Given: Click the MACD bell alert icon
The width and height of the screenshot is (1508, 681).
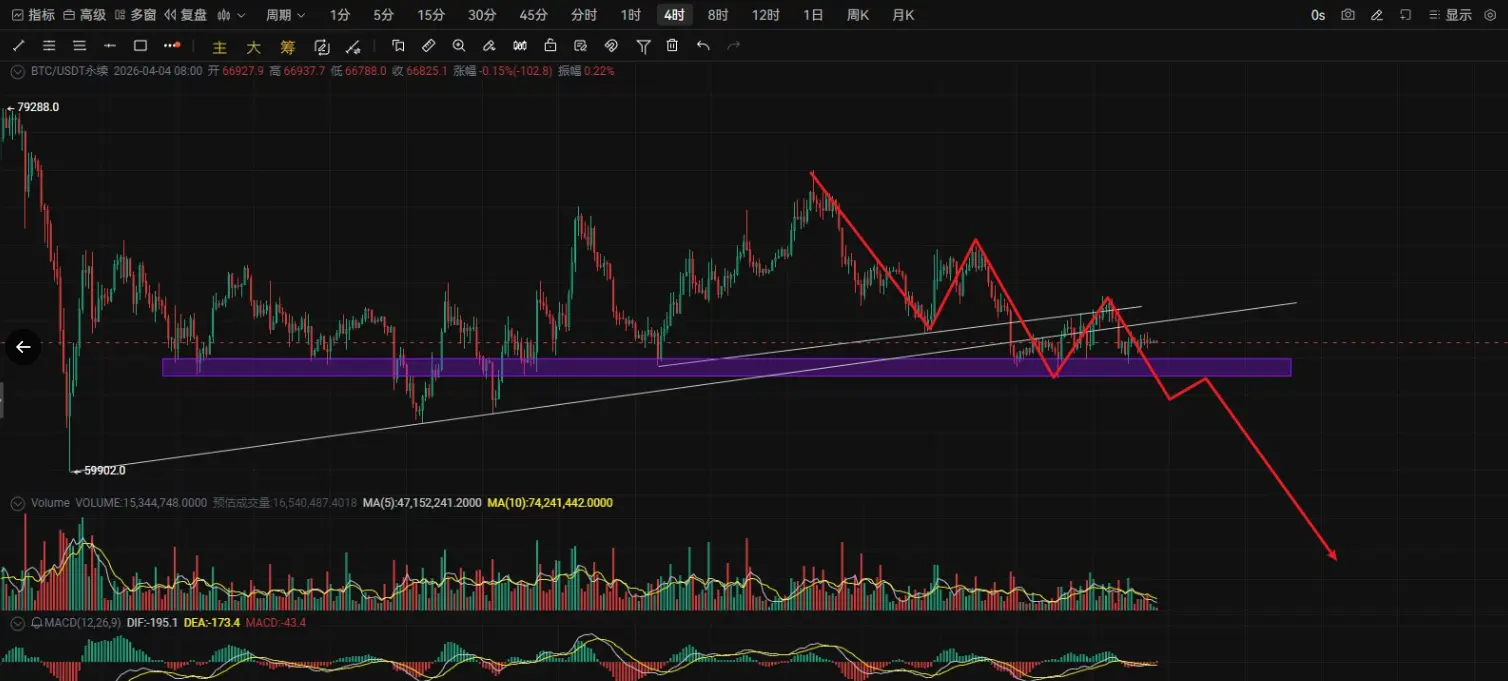Looking at the screenshot, I should tap(37, 622).
